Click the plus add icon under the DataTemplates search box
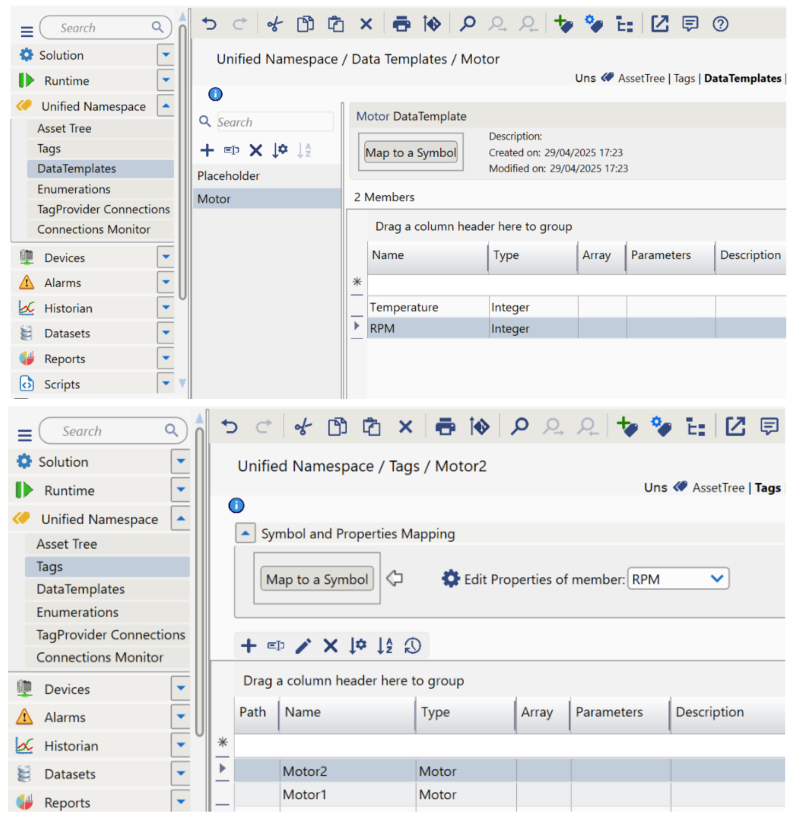 [207, 150]
